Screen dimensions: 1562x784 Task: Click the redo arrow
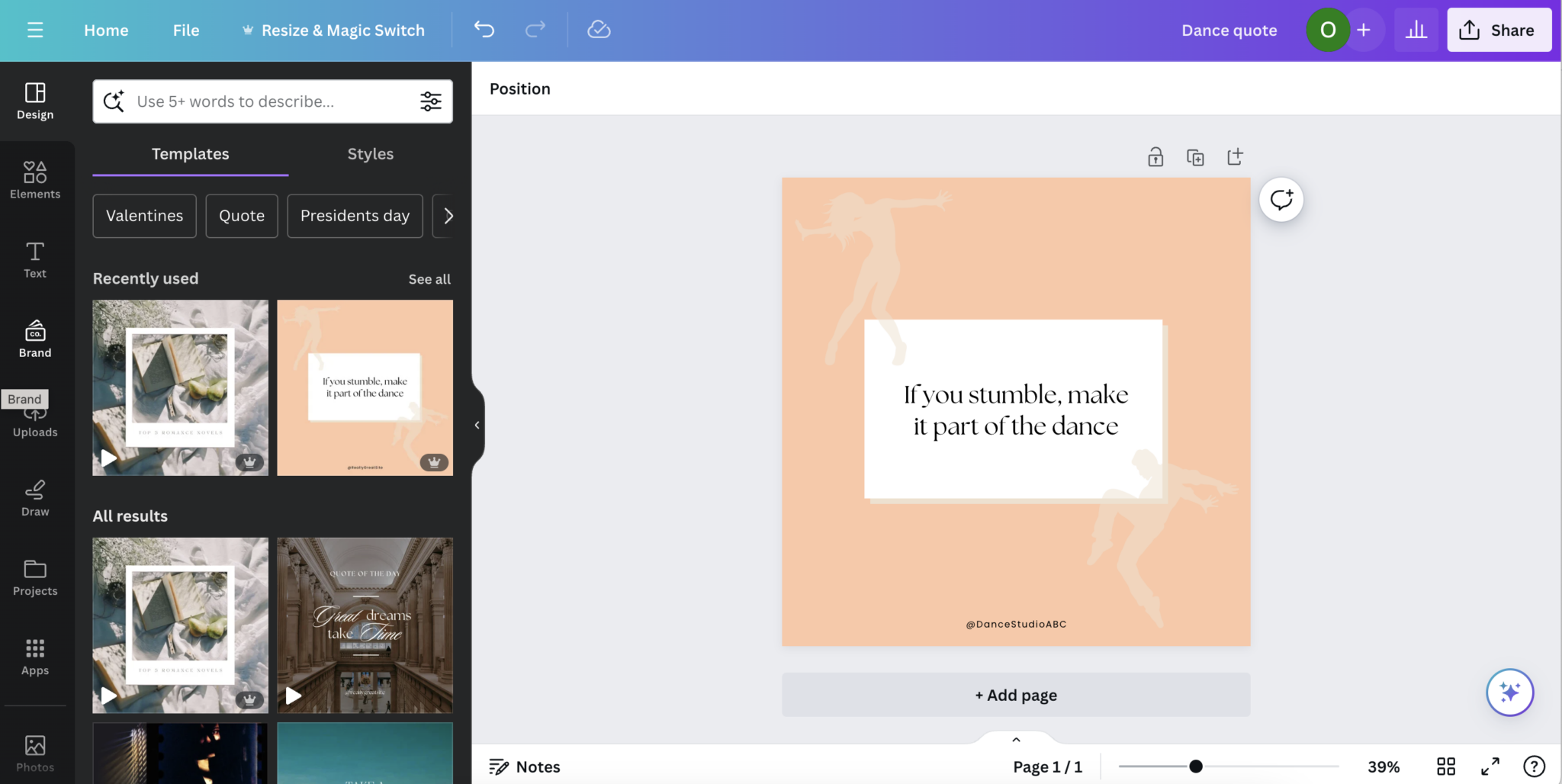point(535,30)
